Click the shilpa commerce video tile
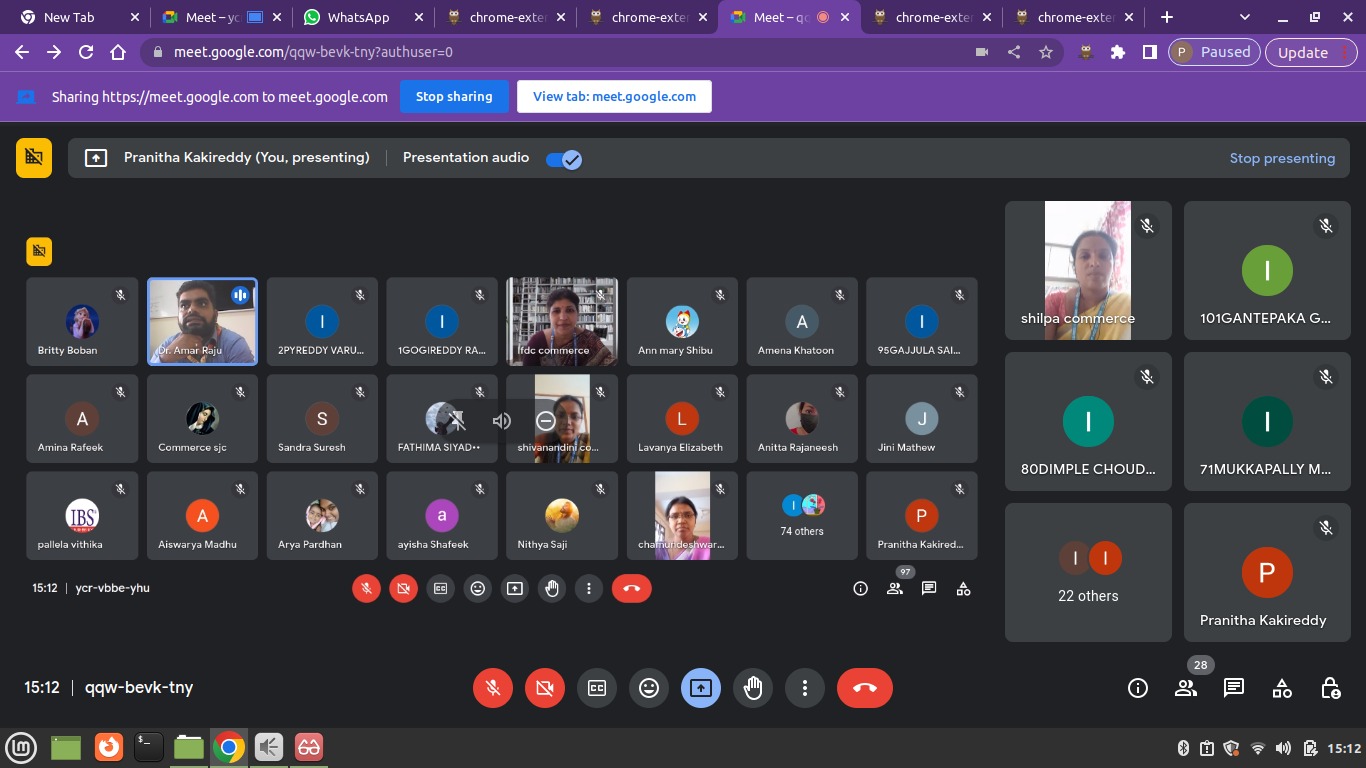The width and height of the screenshot is (1366, 768). click(1088, 271)
